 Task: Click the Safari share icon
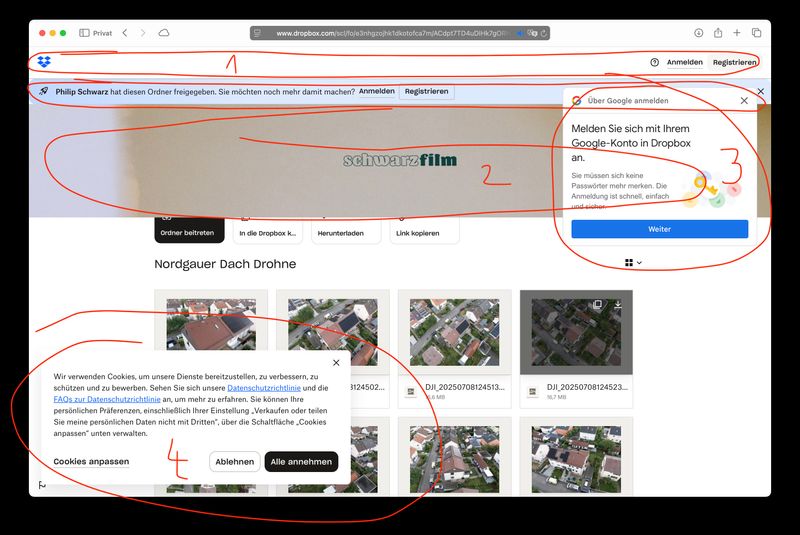coord(717,33)
